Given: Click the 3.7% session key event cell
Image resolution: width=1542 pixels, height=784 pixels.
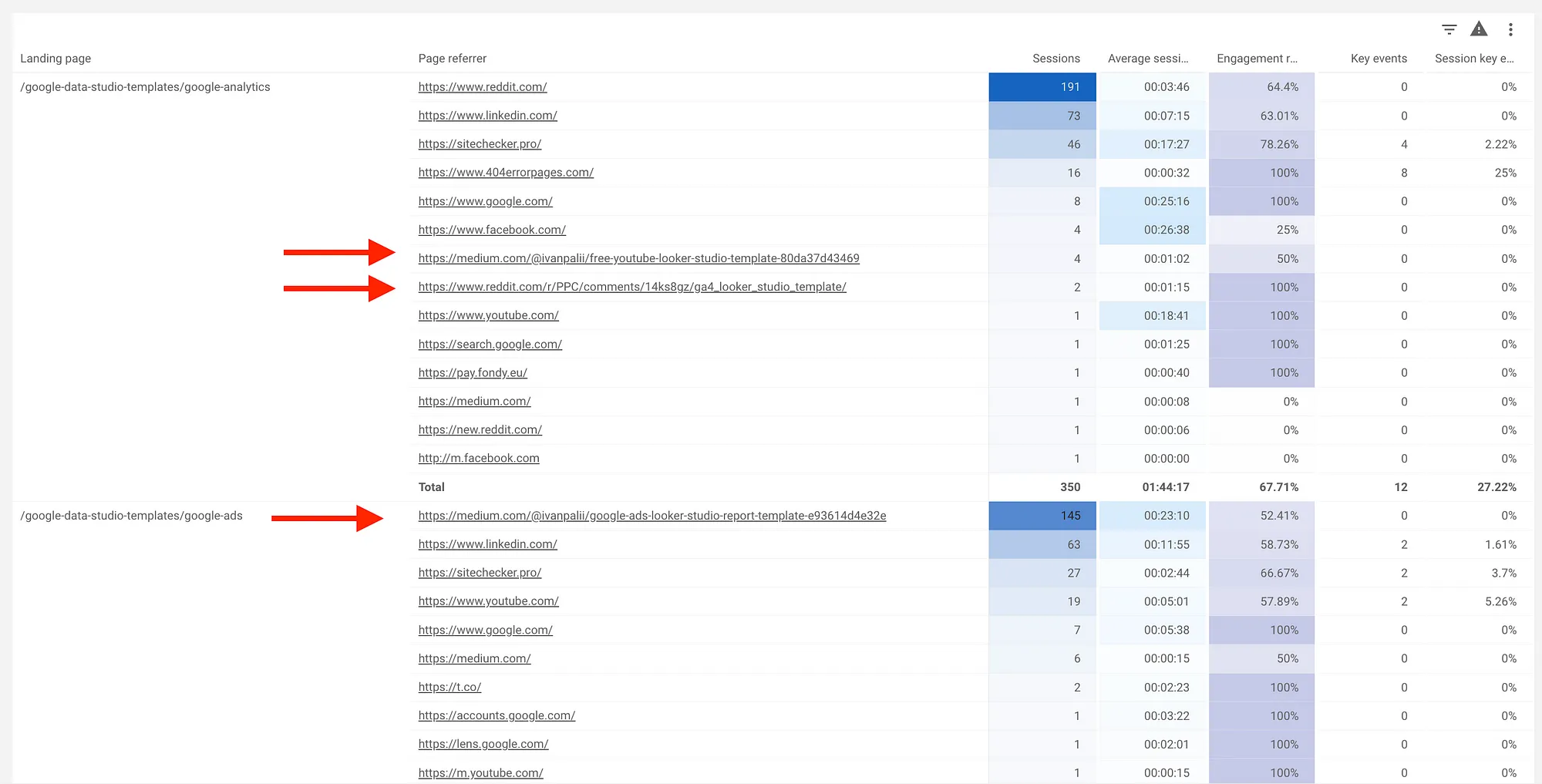Looking at the screenshot, I should [x=1503, y=573].
